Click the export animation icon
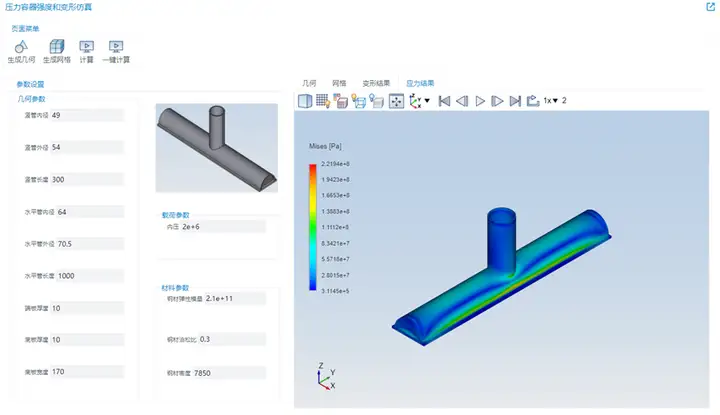The height and width of the screenshot is (415, 720). [x=533, y=101]
